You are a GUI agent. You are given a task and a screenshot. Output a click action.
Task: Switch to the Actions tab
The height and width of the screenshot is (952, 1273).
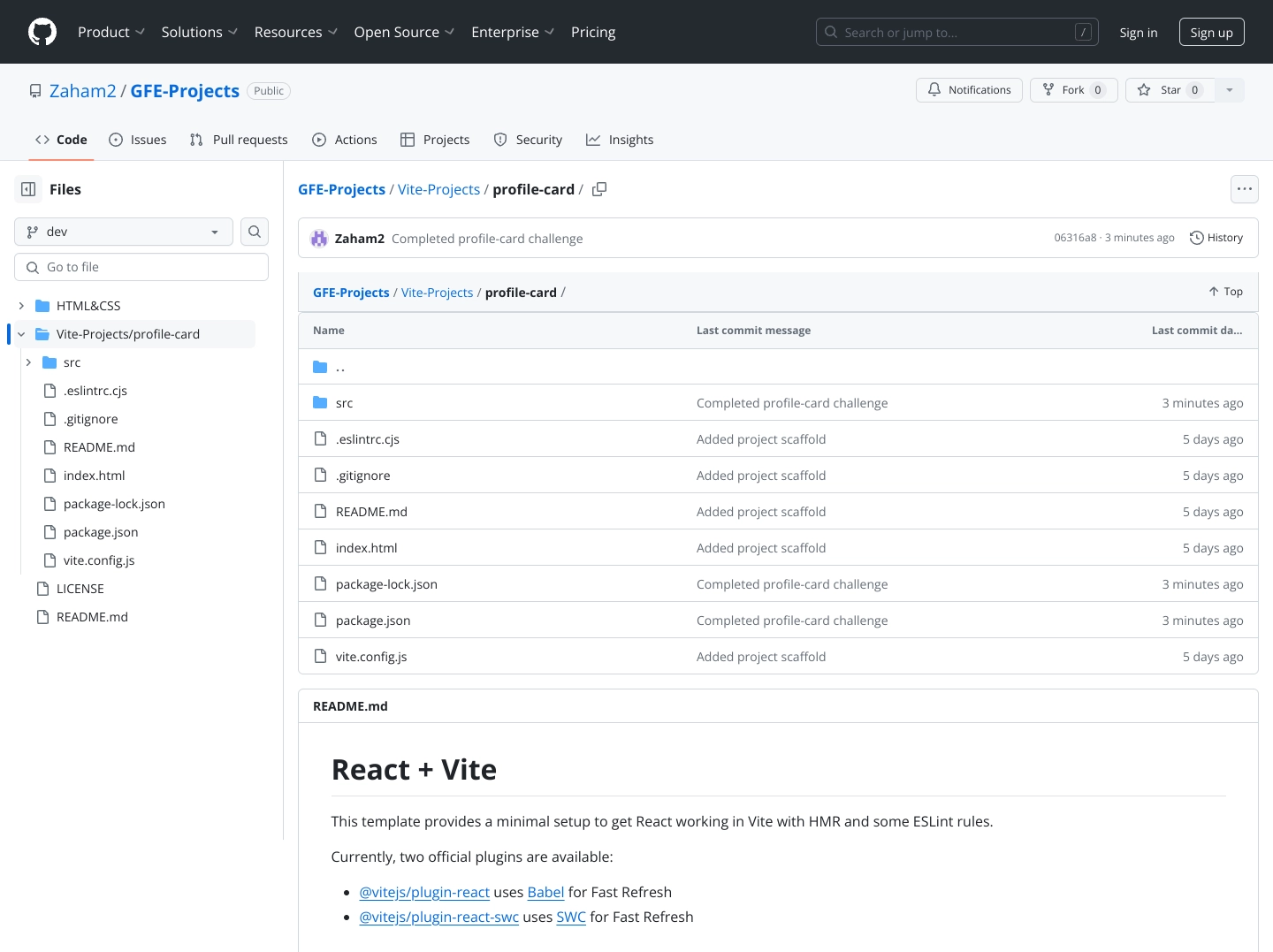[x=345, y=140]
